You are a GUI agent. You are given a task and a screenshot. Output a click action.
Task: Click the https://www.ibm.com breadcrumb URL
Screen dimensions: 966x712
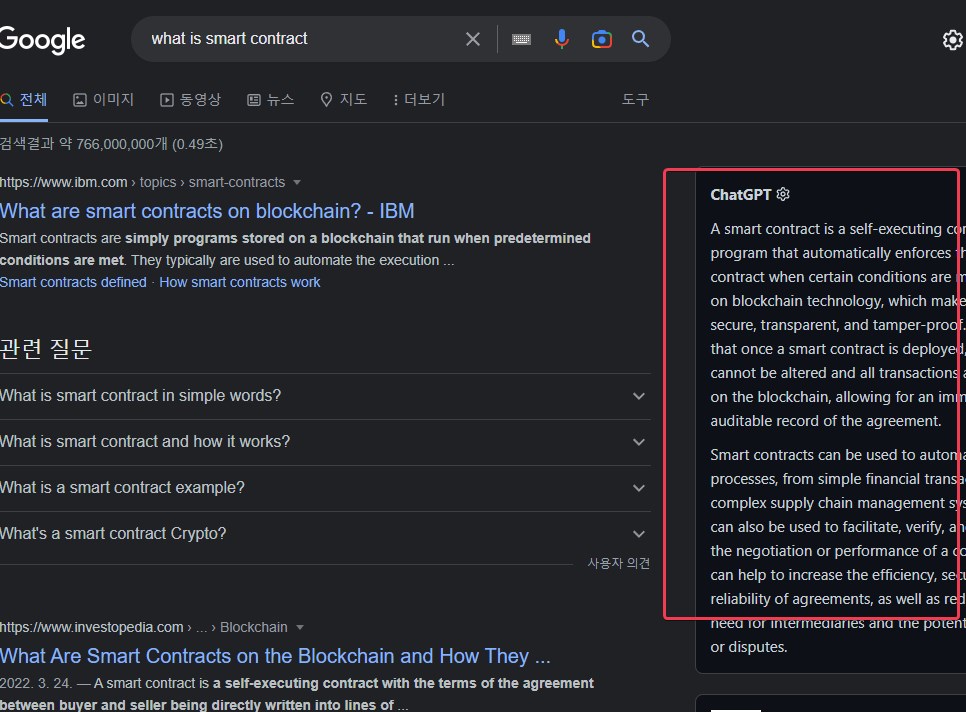63,182
